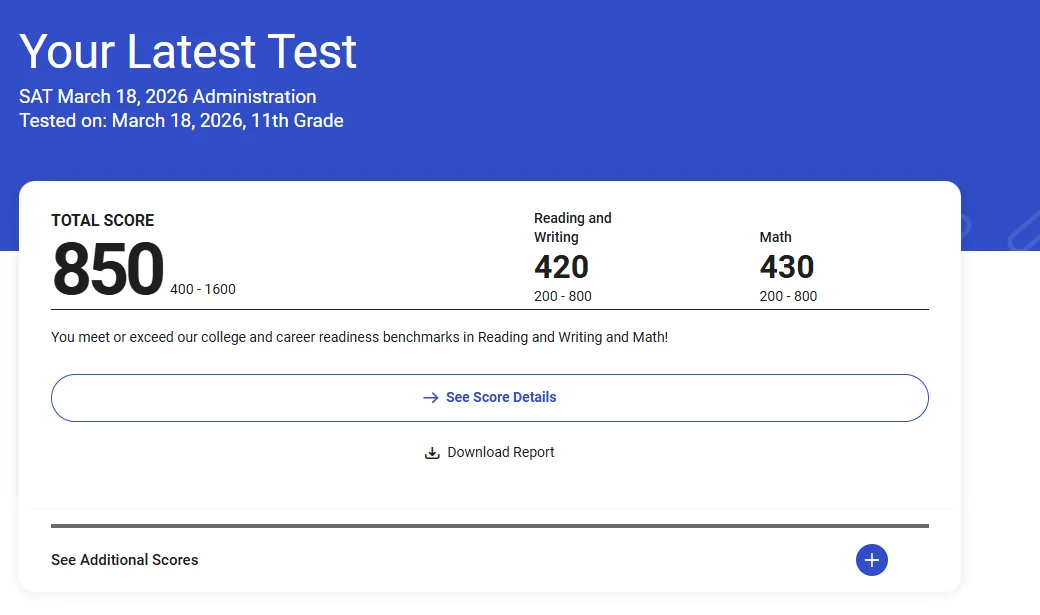
Task: Click the Tested on date line
Action: click(x=181, y=121)
